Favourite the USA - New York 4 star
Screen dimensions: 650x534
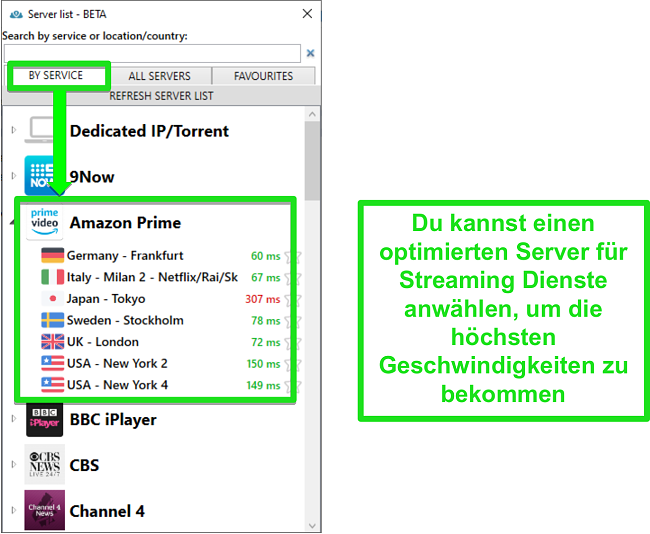tap(293, 386)
